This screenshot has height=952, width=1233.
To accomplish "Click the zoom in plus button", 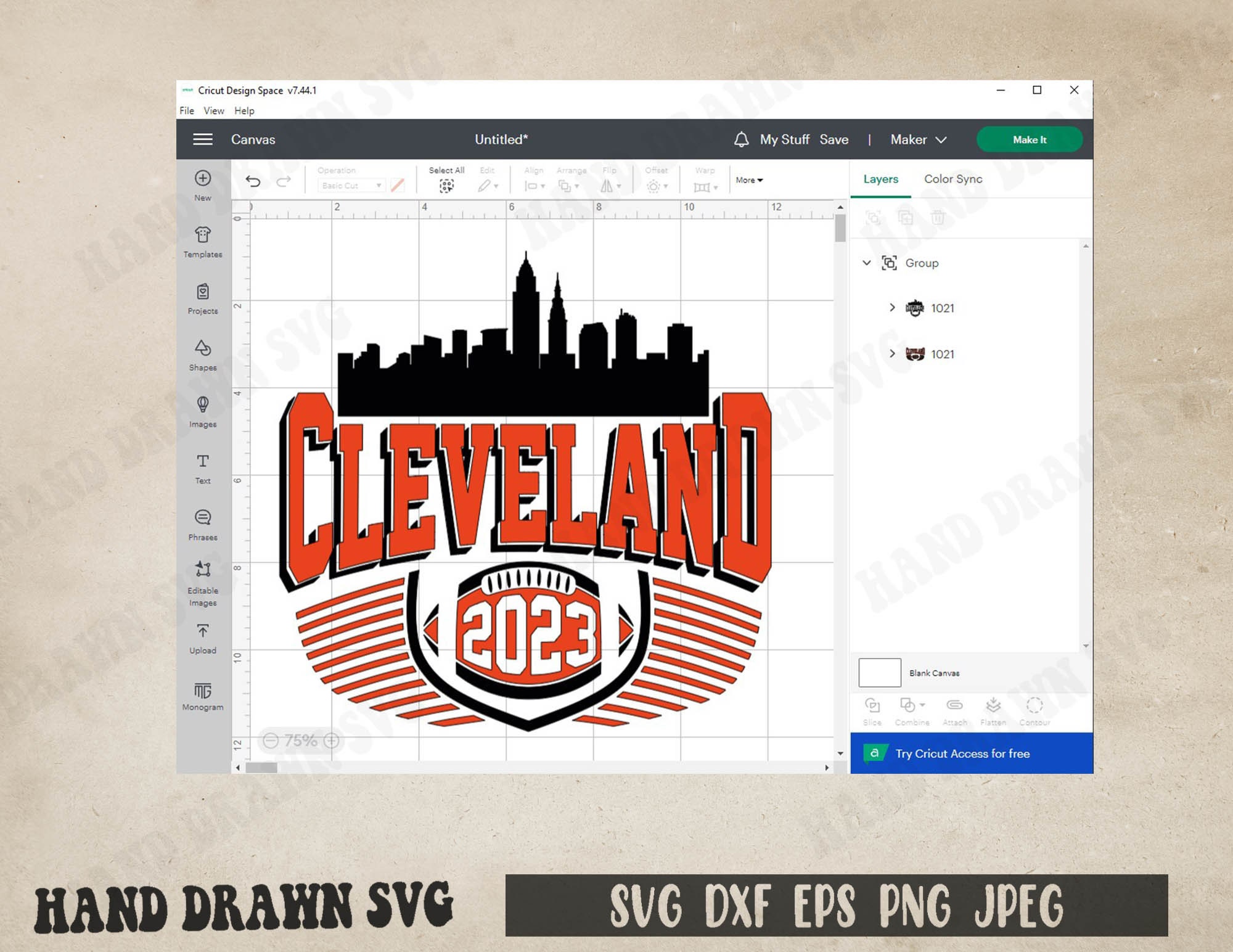I will point(332,741).
